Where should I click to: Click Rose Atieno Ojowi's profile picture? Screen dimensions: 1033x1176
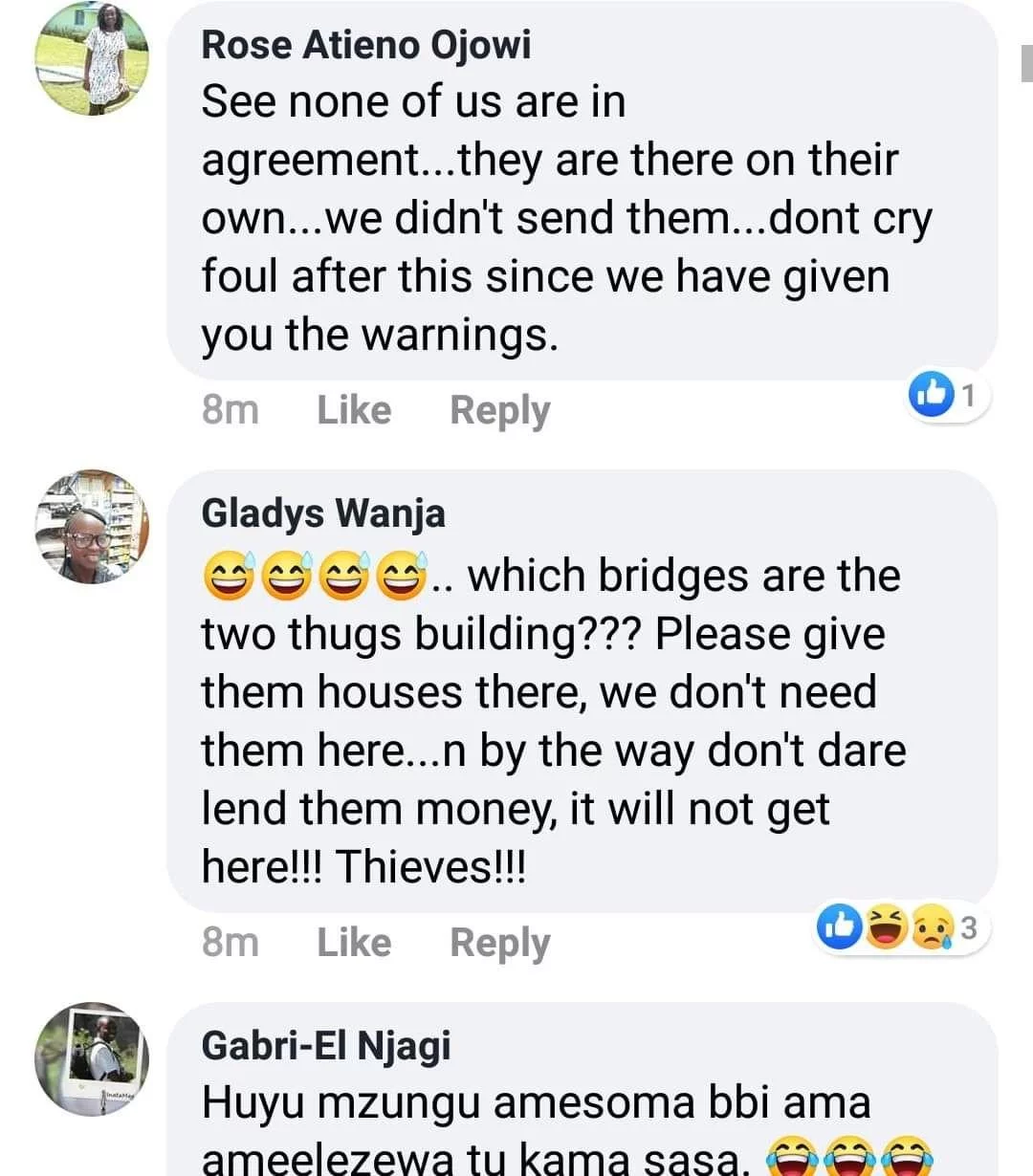point(92,59)
